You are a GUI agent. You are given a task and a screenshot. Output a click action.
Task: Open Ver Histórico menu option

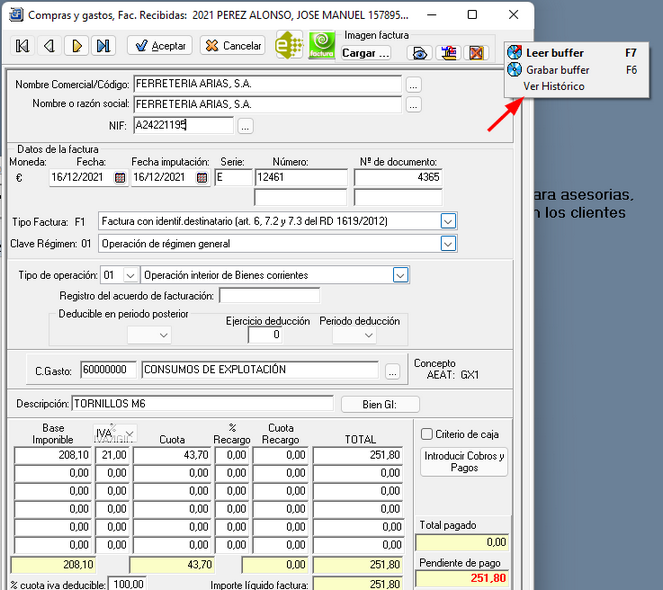point(554,87)
